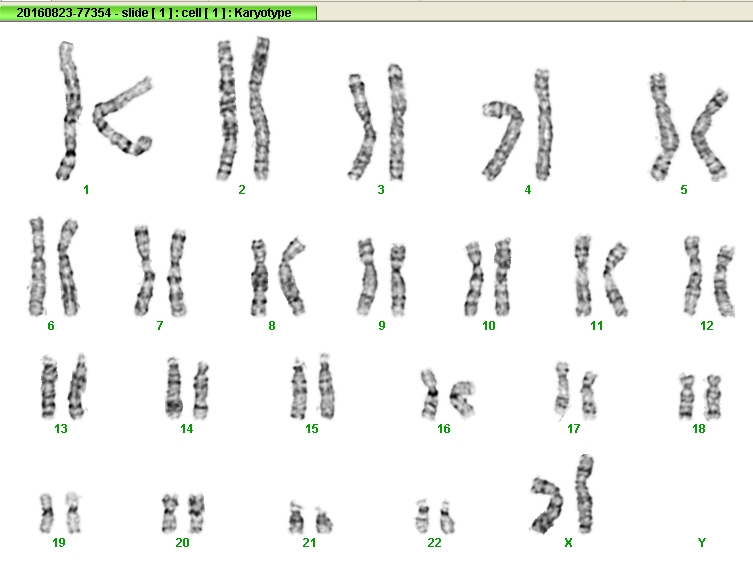Select the chromosome 18 pair
This screenshot has width=753, height=582.
coord(701,397)
